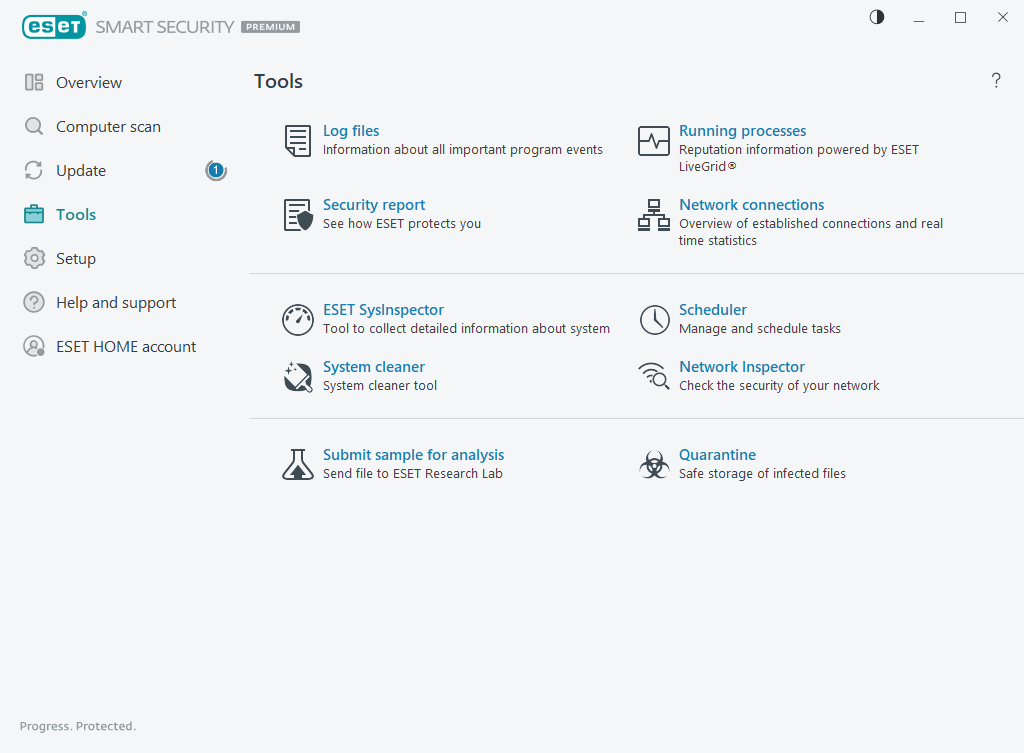Click the update notification badge

pos(216,171)
